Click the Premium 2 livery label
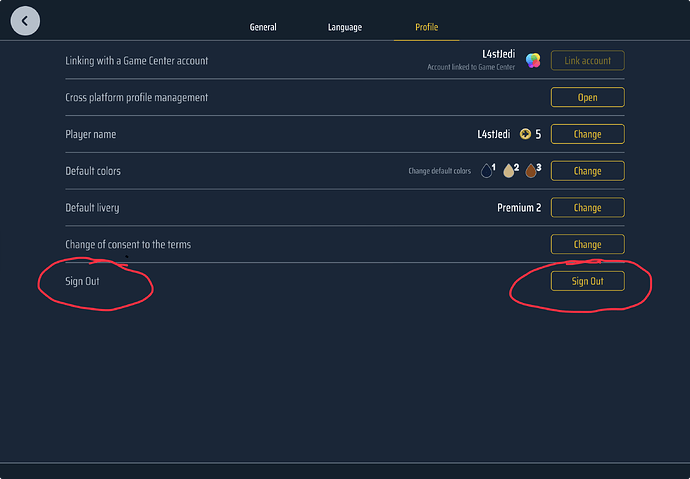The height and width of the screenshot is (479, 690). [519, 208]
